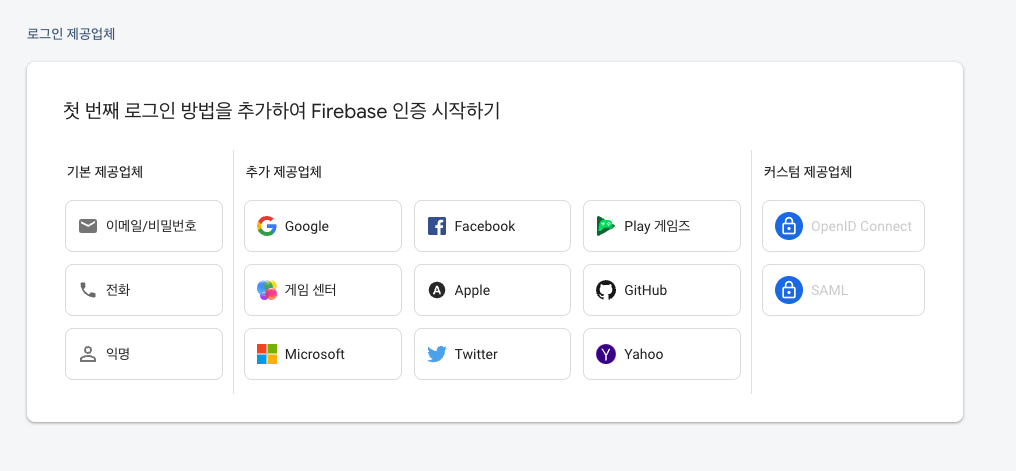Click the Microsoft four-square logo
1016x471 pixels.
tap(266, 354)
